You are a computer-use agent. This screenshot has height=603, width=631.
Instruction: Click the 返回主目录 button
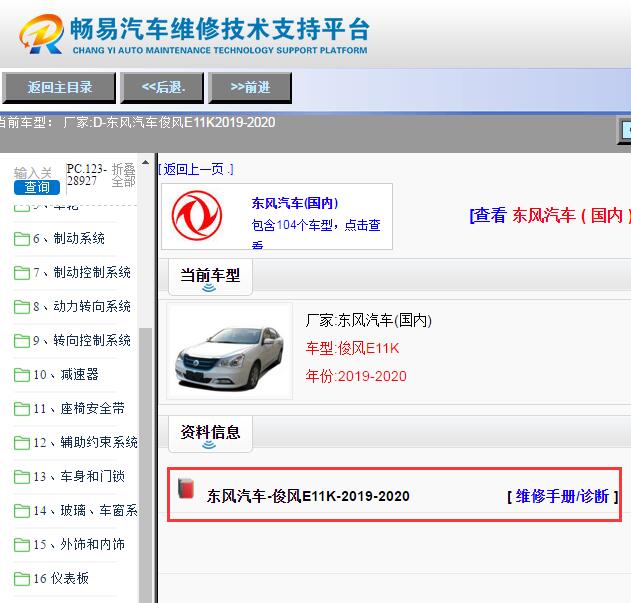pos(59,87)
